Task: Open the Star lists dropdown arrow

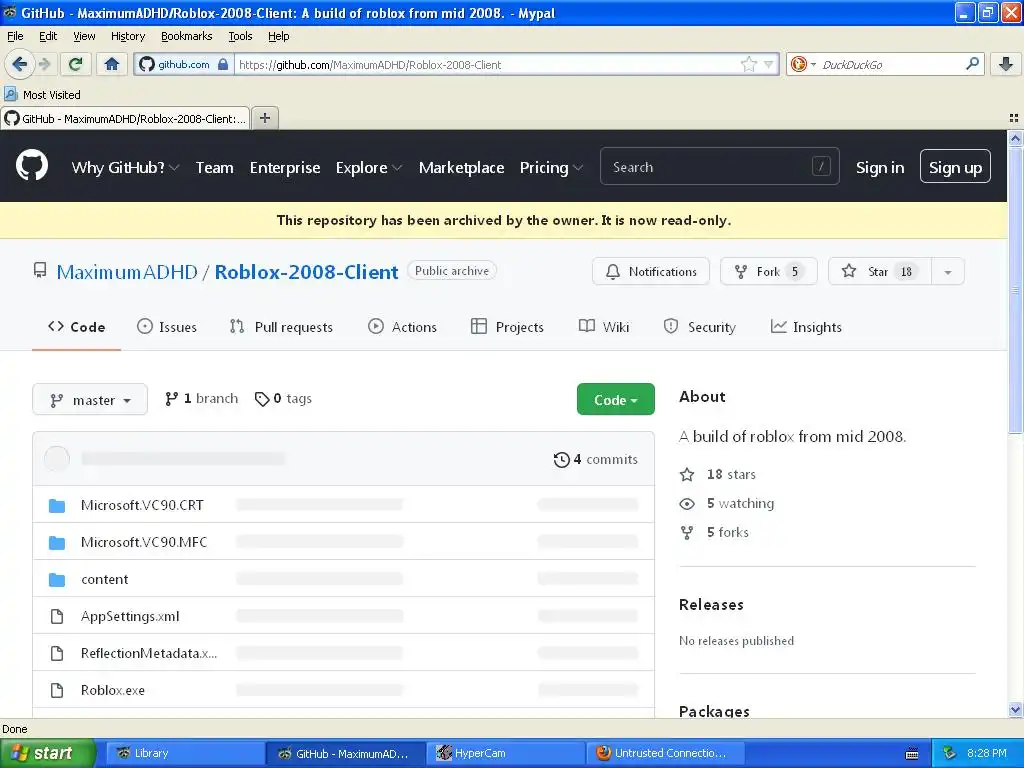Action: pos(948,272)
